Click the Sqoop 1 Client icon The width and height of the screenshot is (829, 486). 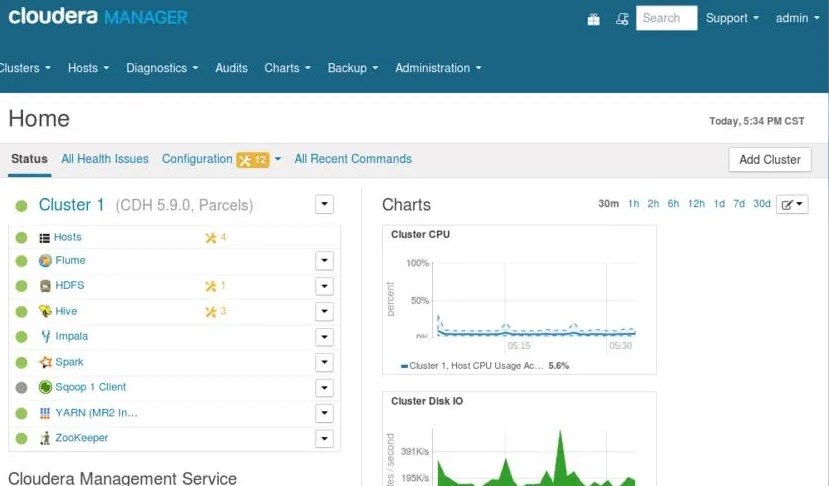coord(45,387)
